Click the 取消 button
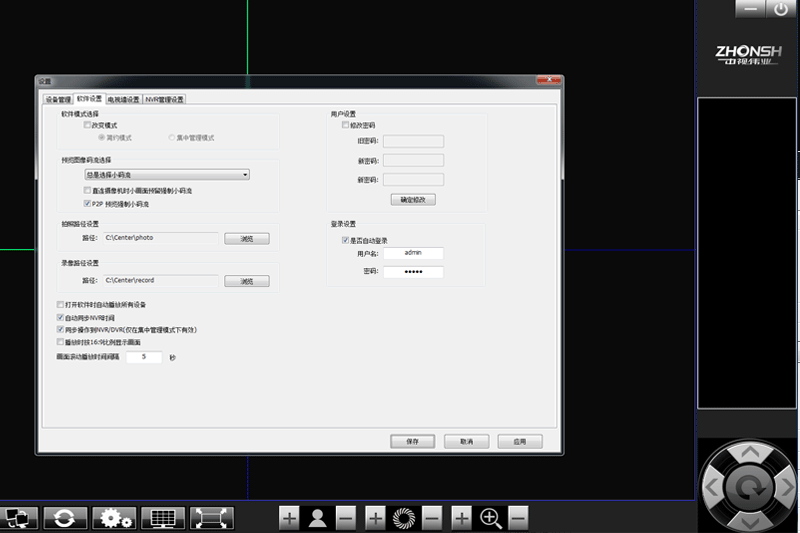Image resolution: width=800 pixels, height=533 pixels. click(x=466, y=441)
